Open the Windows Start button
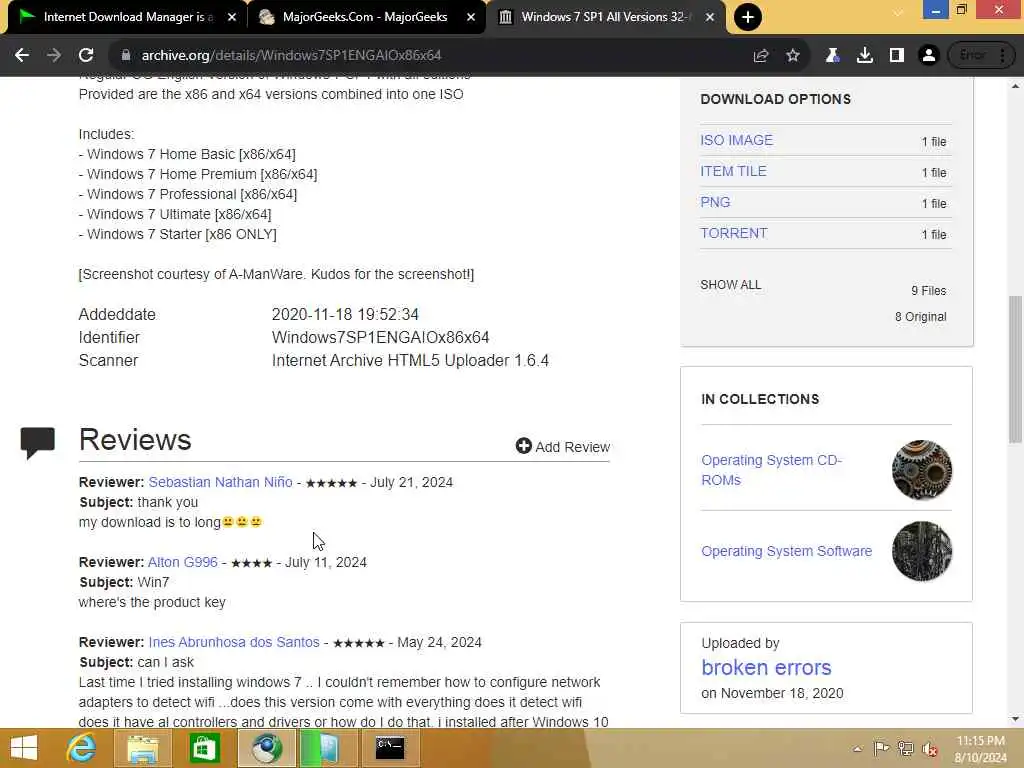 (x=24, y=748)
